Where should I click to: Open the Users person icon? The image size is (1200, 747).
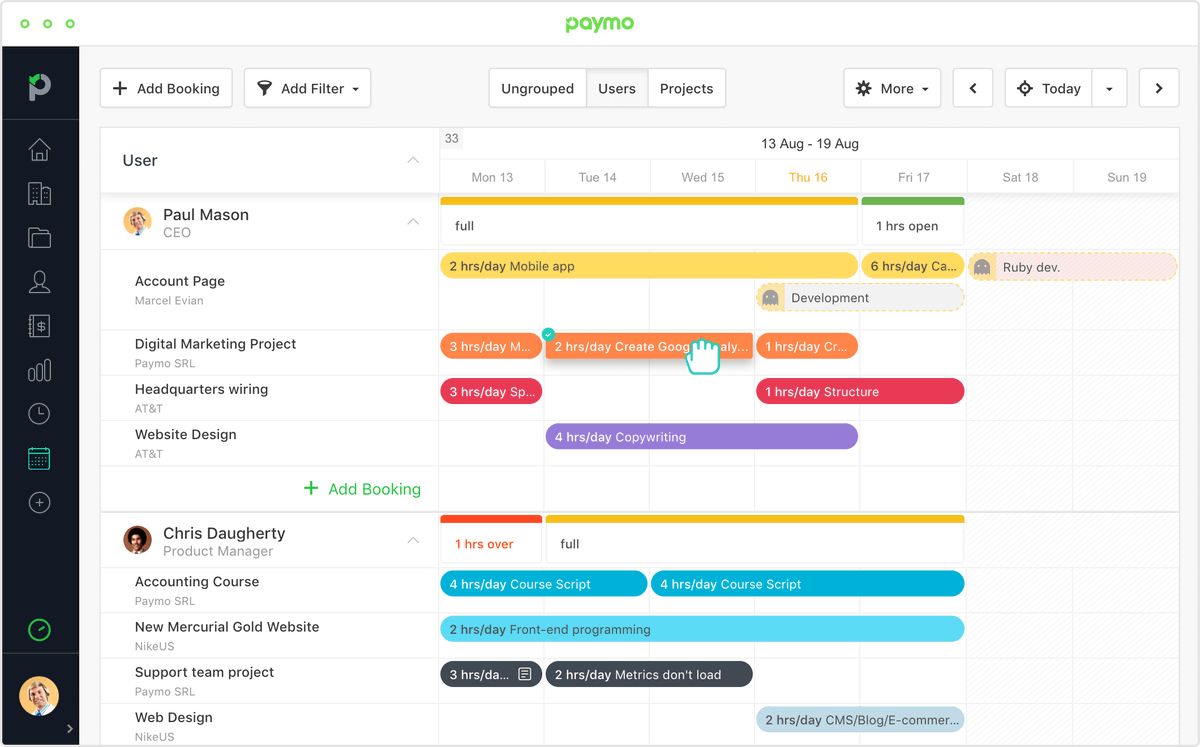pyautogui.click(x=39, y=282)
